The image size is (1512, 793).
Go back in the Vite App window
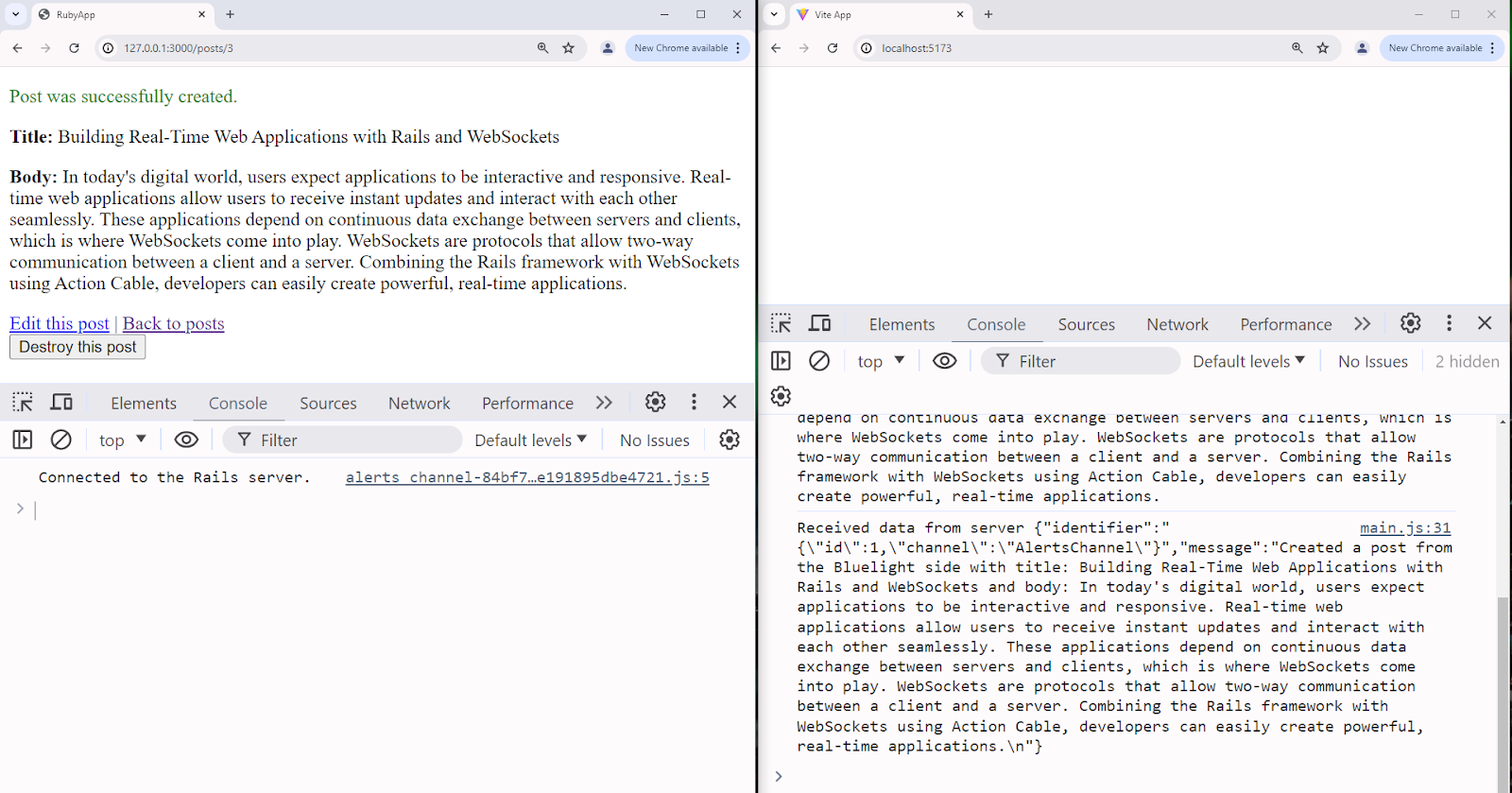pyautogui.click(x=776, y=48)
